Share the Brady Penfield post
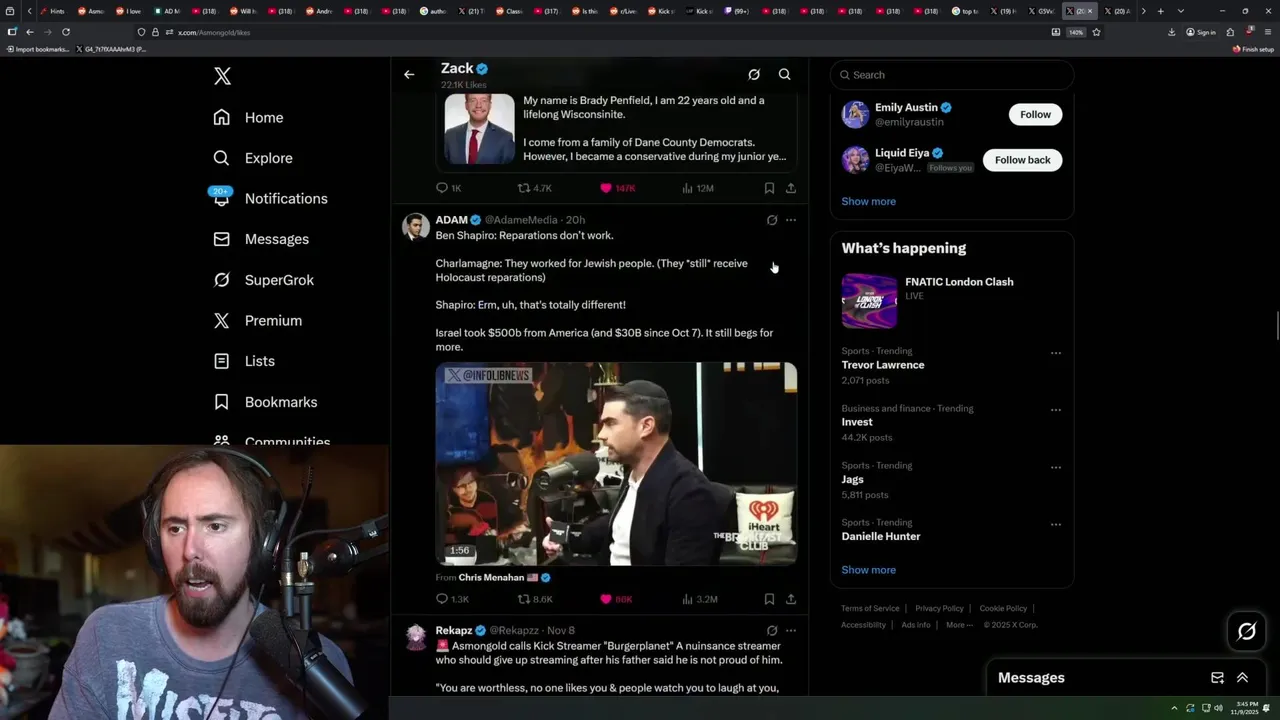 [791, 188]
